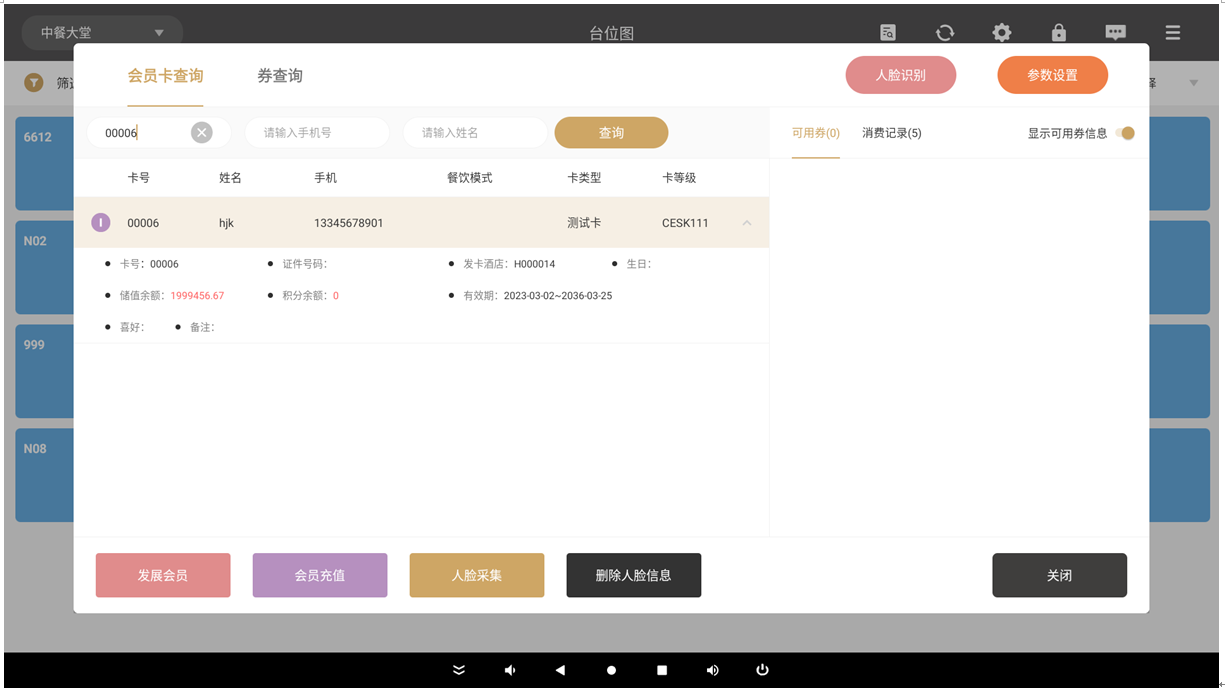The image size is (1225, 688).
Task: Raise volume using the system bar icon
Action: pyautogui.click(x=712, y=670)
